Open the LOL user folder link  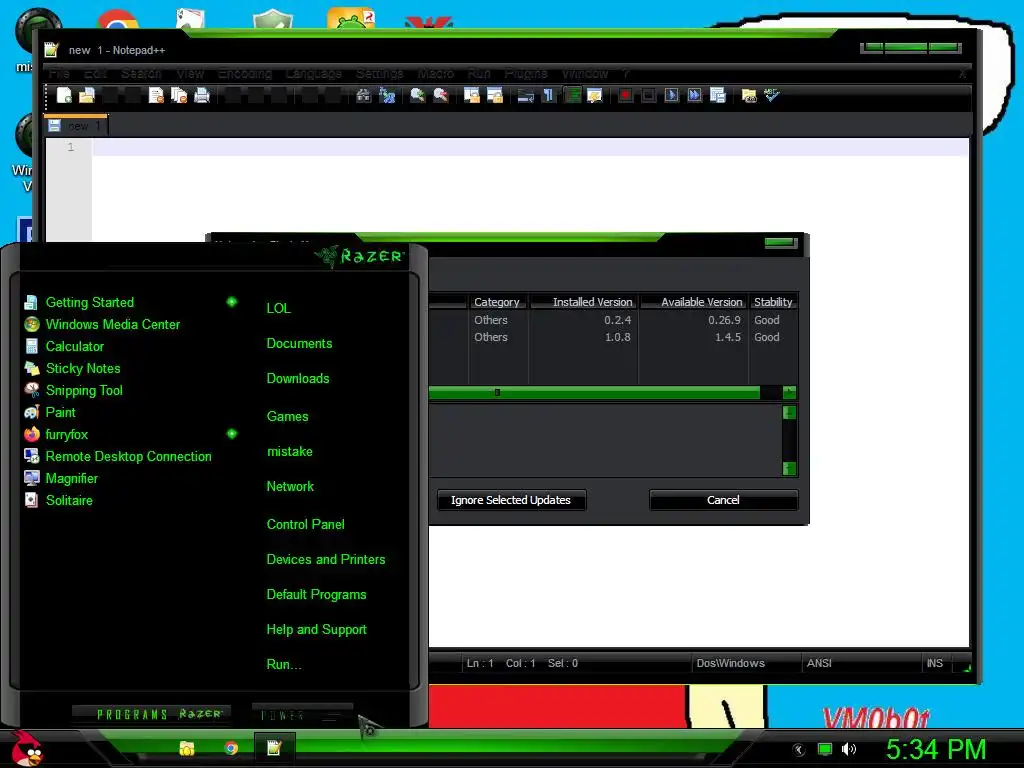(278, 308)
